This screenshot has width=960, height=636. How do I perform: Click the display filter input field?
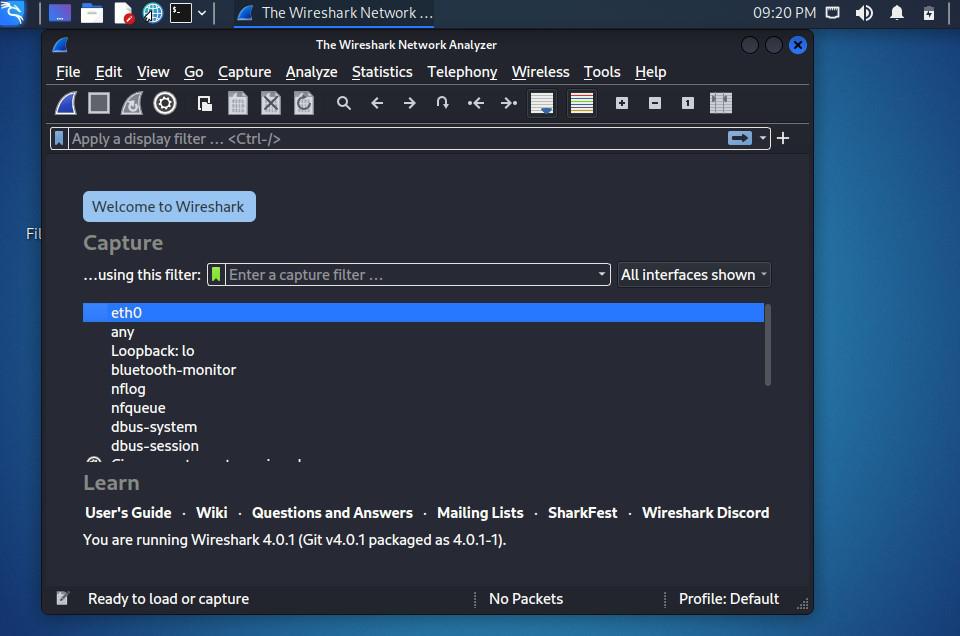(397, 138)
